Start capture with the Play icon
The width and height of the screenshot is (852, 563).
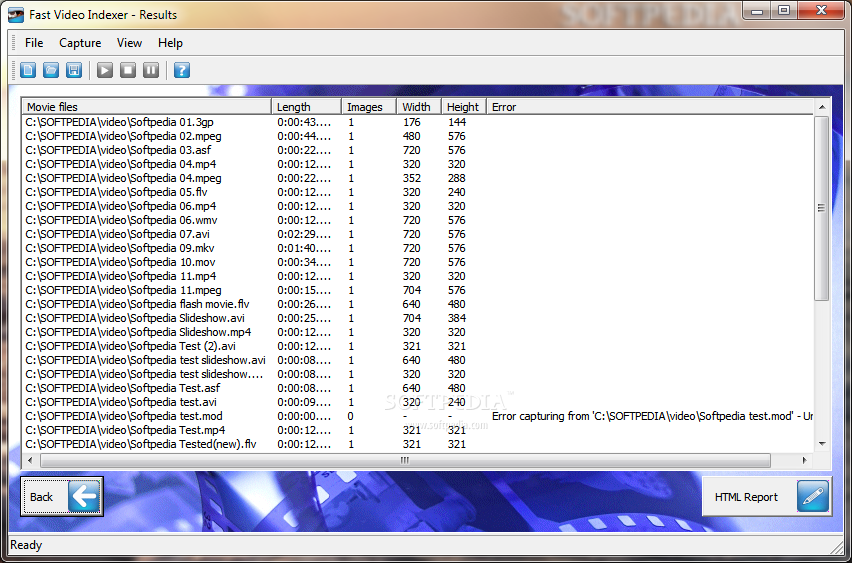point(105,70)
